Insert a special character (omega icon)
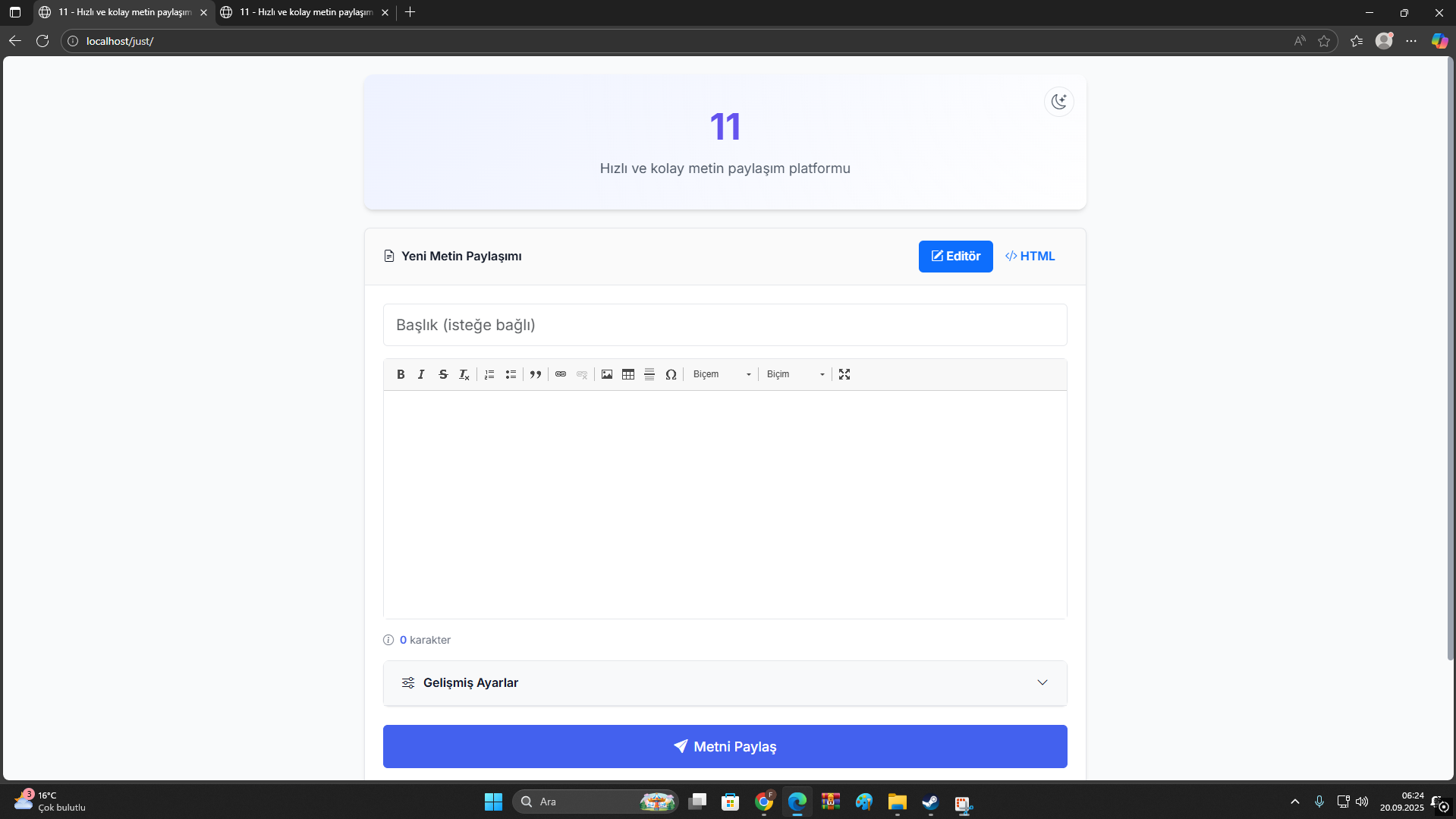Screen dimensions: 1456x819 [x=671, y=374]
